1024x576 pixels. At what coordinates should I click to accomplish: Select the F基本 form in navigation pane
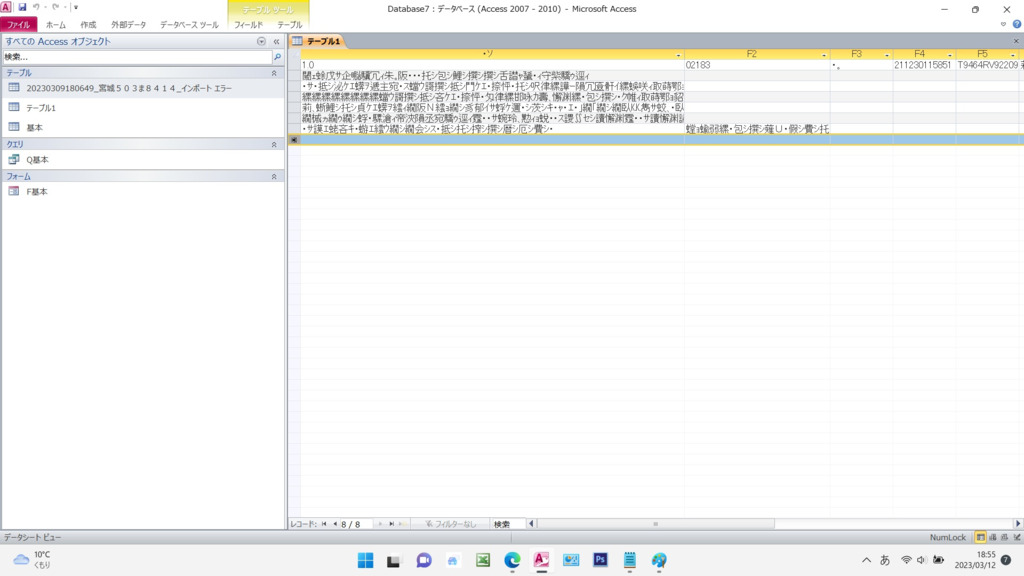pyautogui.click(x=142, y=191)
